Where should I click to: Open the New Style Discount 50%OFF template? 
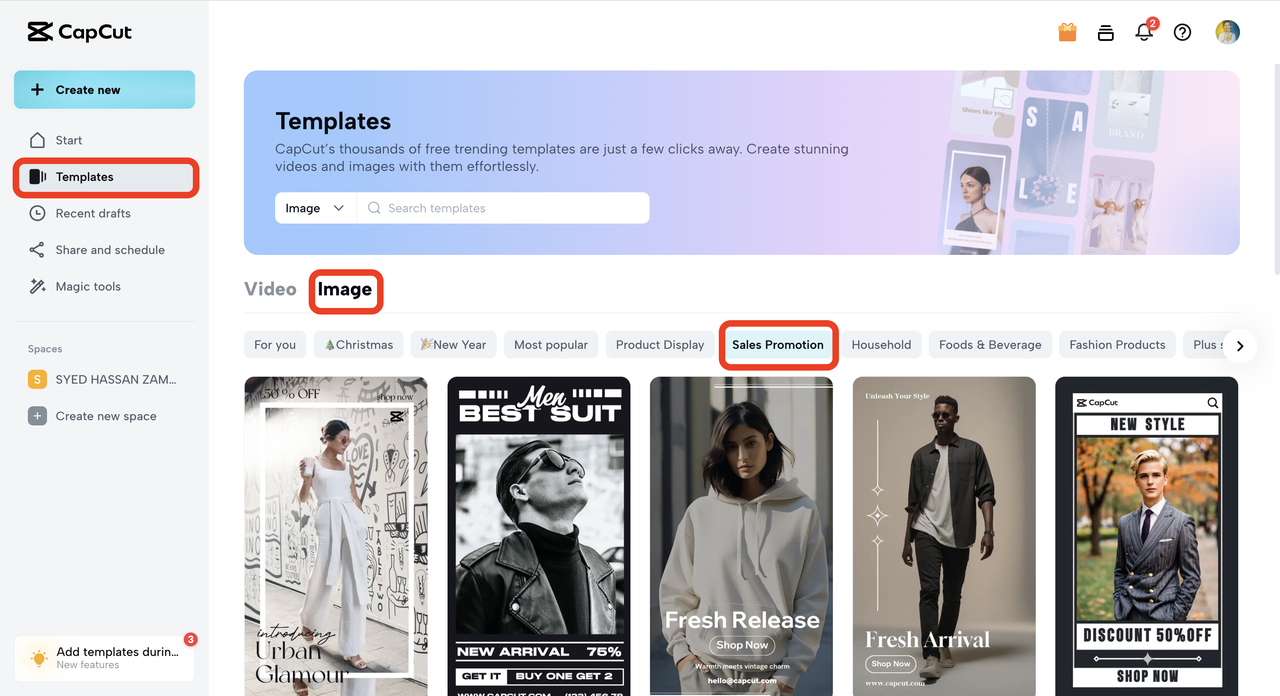click(x=1147, y=536)
